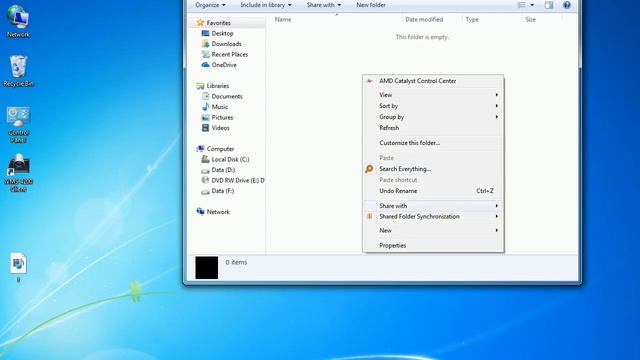Click the Documents library icon

(x=205, y=96)
